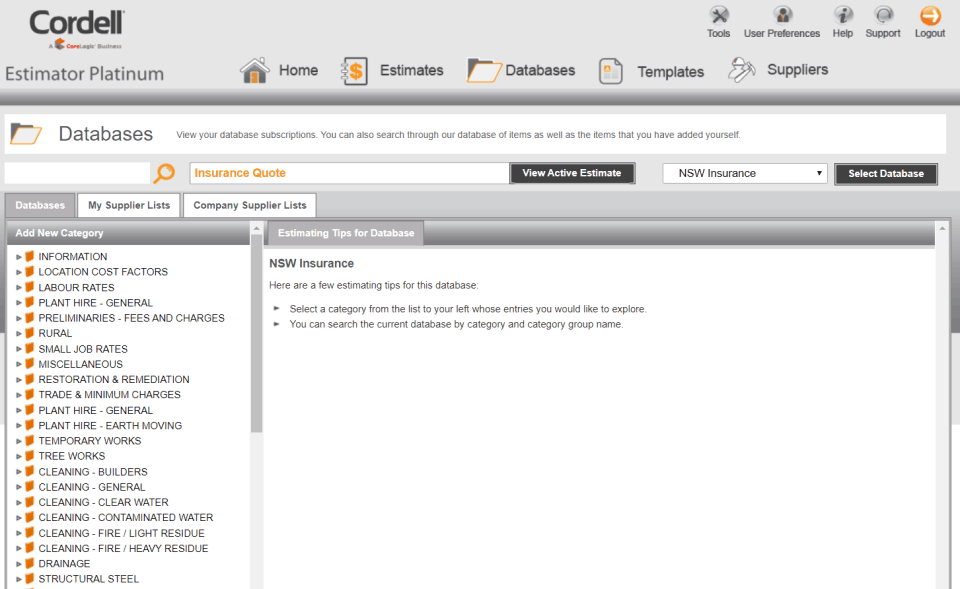Image resolution: width=960 pixels, height=589 pixels.
Task: Click the TREE WORKS book icon
Action: tap(29, 456)
